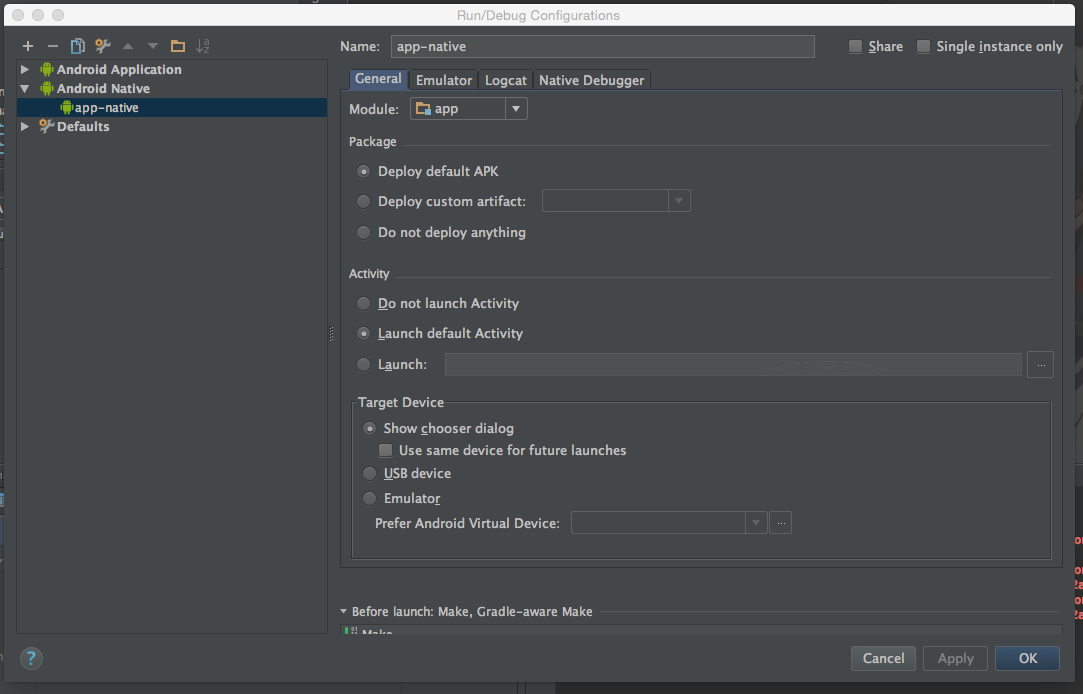Open the Native Debugger tab

591,79
